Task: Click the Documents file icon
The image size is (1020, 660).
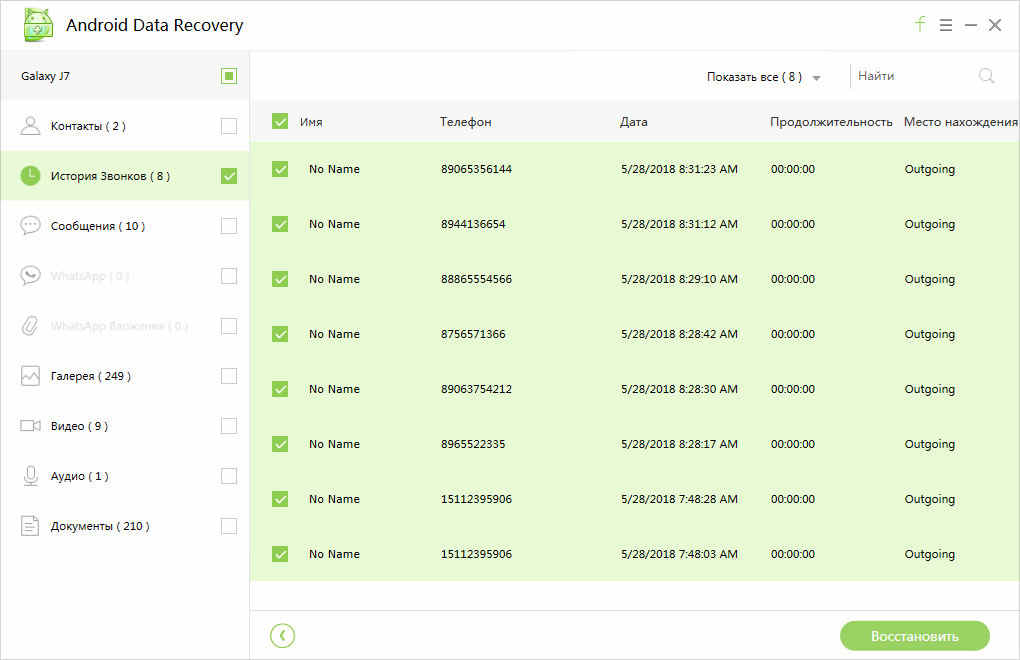Action: pos(30,526)
